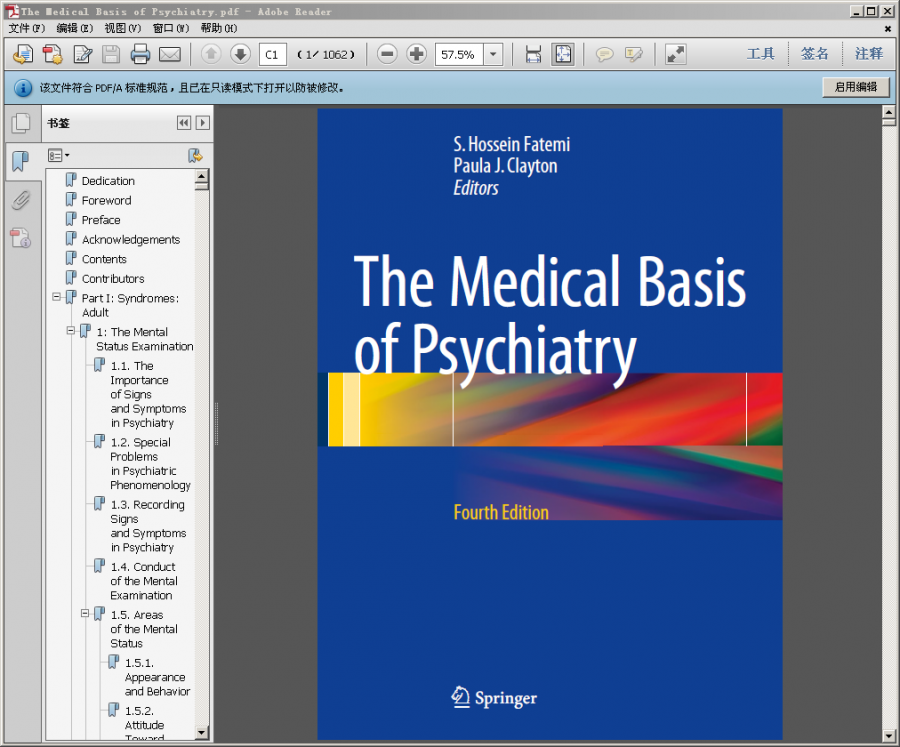The image size is (900, 747).
Task: Collapse the Part I: Syndromes node
Action: tap(56, 297)
